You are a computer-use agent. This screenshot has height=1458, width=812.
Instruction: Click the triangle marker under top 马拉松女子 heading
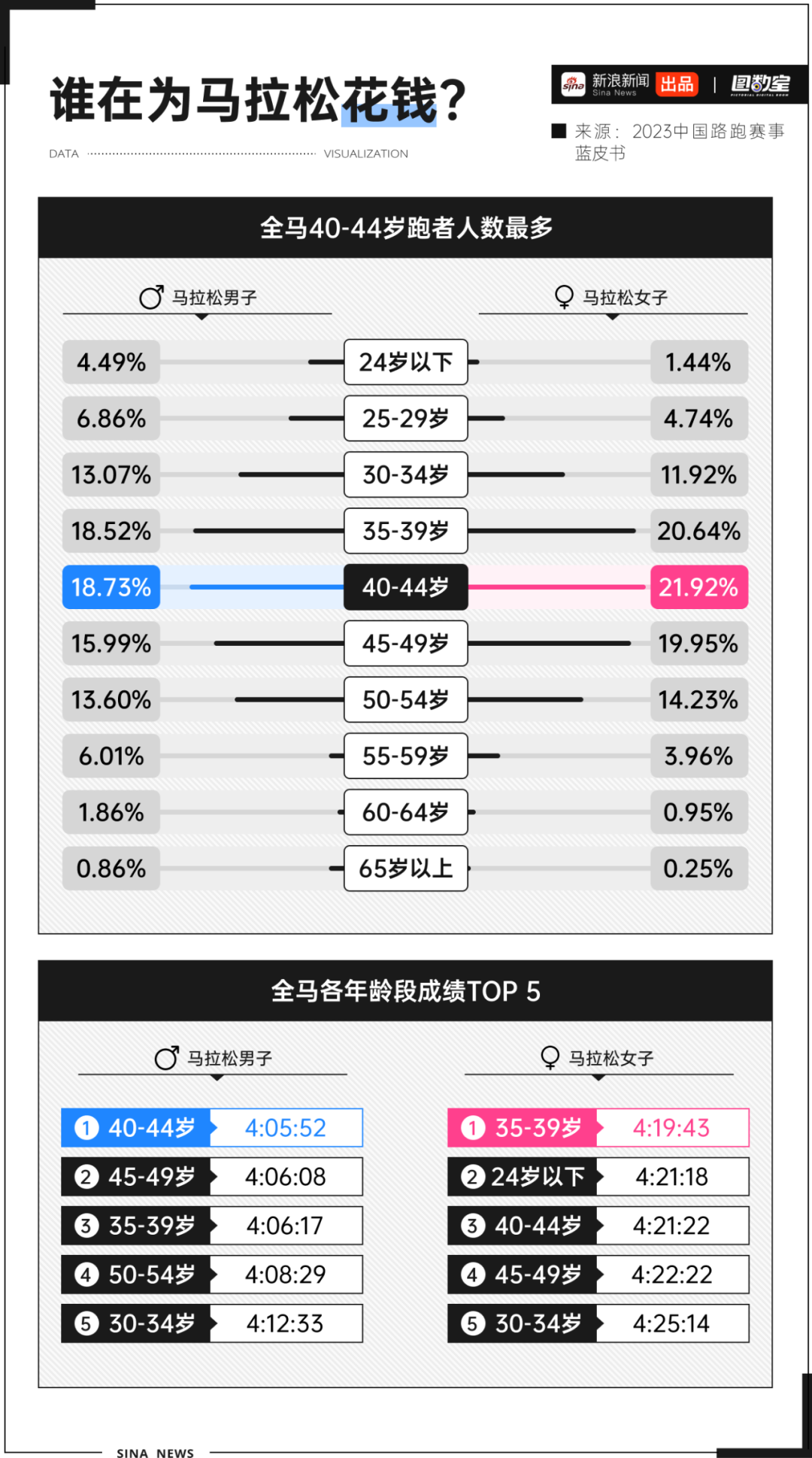[x=613, y=317]
